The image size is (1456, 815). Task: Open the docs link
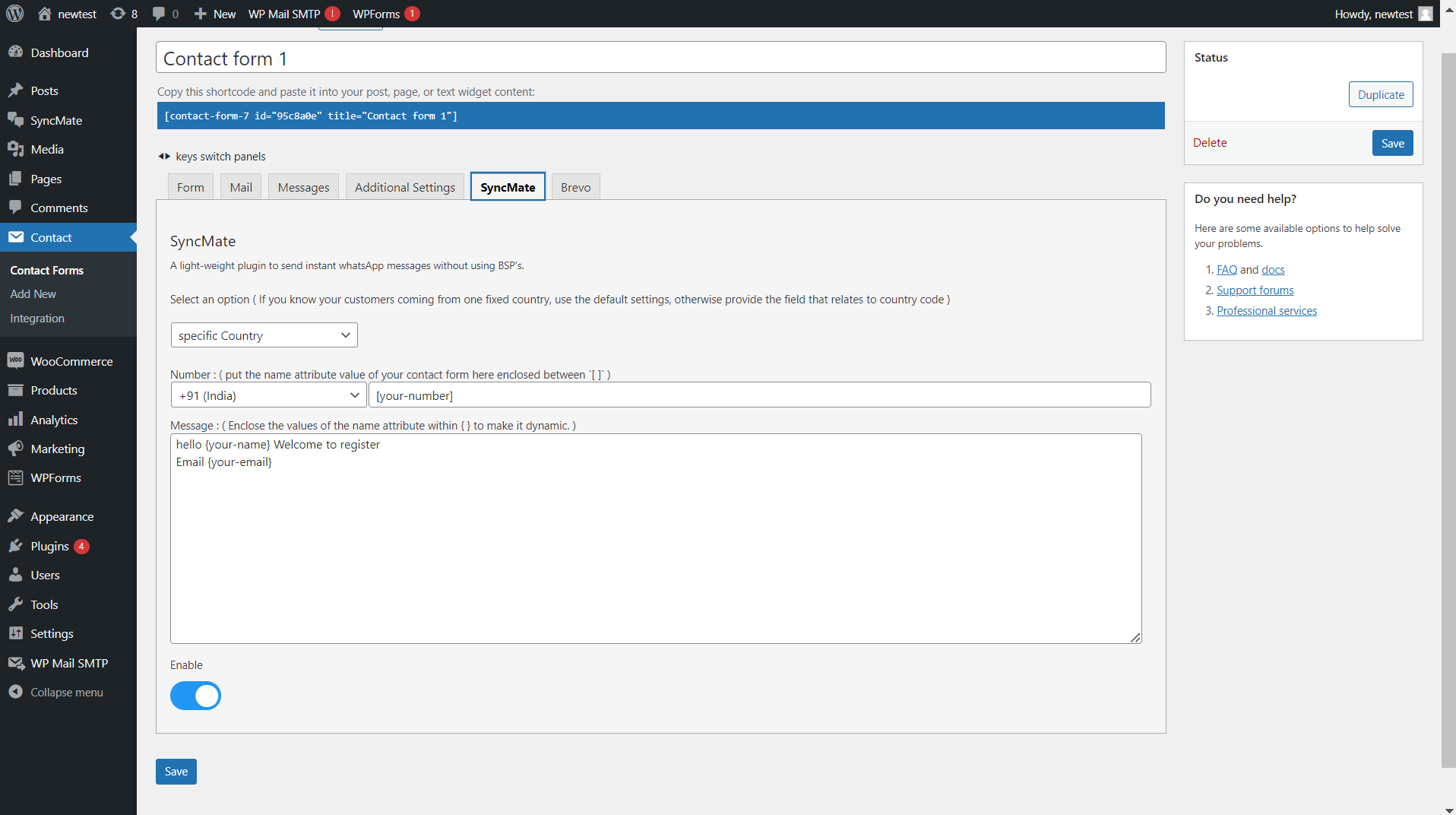[x=1273, y=270]
